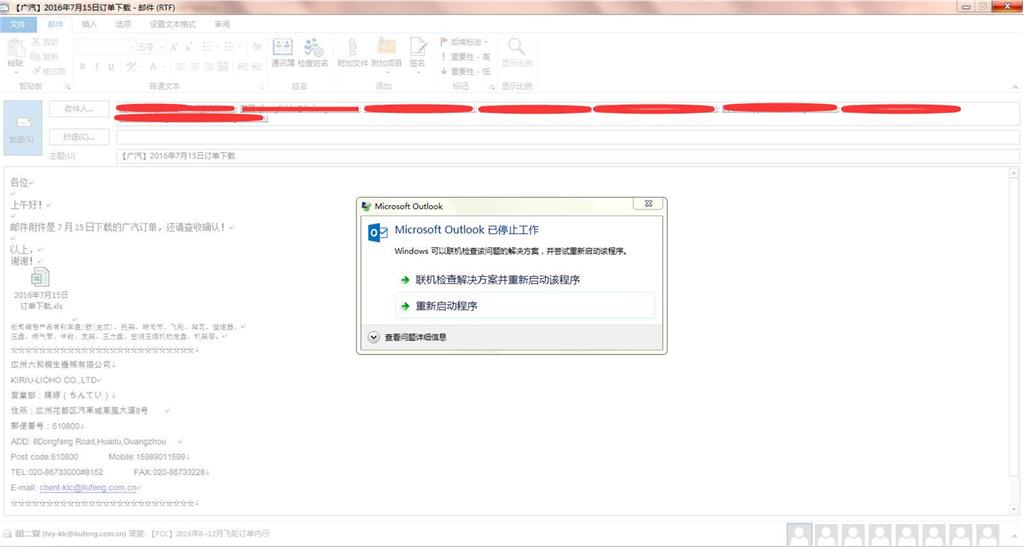Collapse the ribbon with the chevron
1024x547 pixels.
click(1015, 86)
